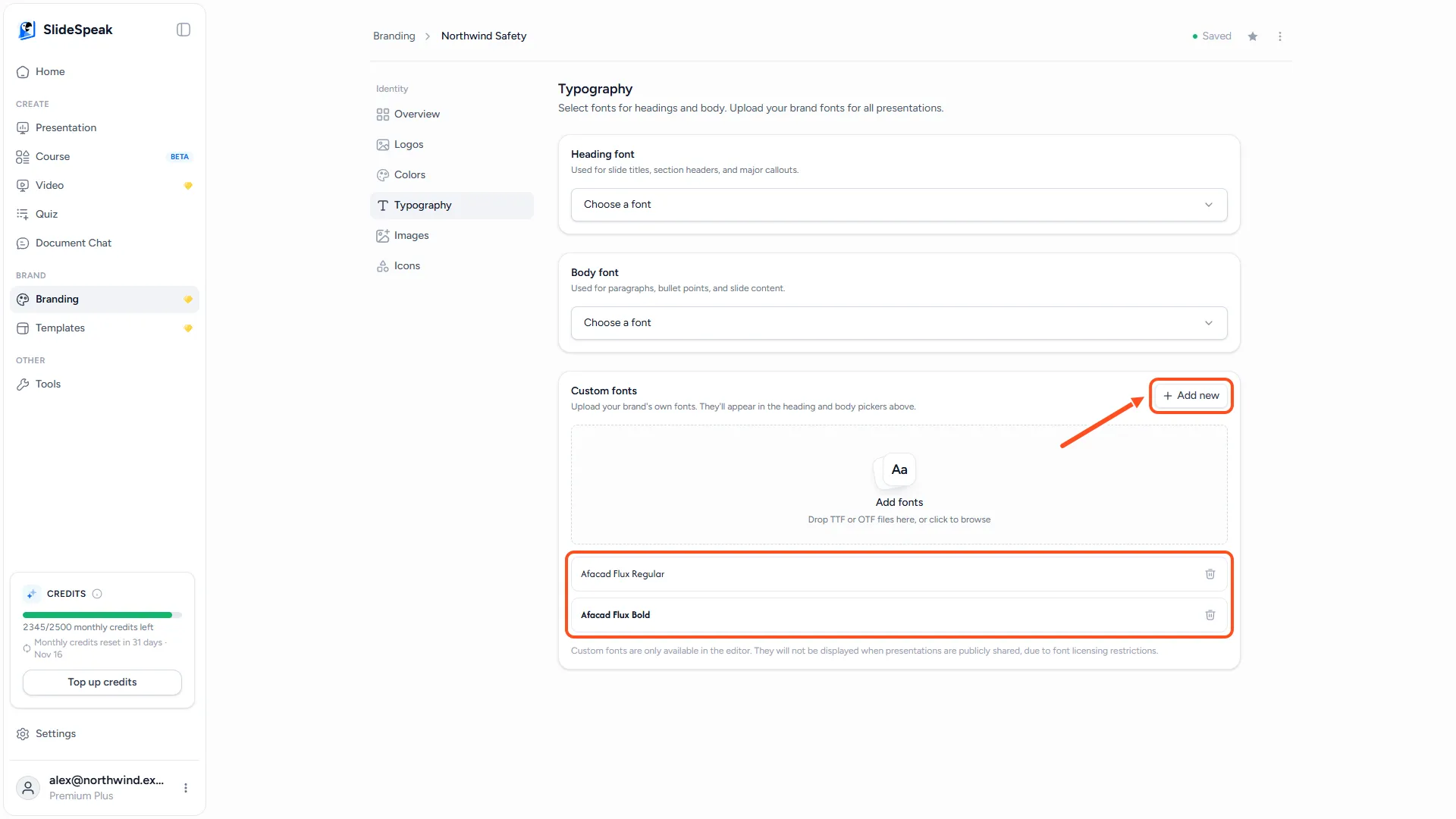Open the Templates section

[x=105, y=328]
